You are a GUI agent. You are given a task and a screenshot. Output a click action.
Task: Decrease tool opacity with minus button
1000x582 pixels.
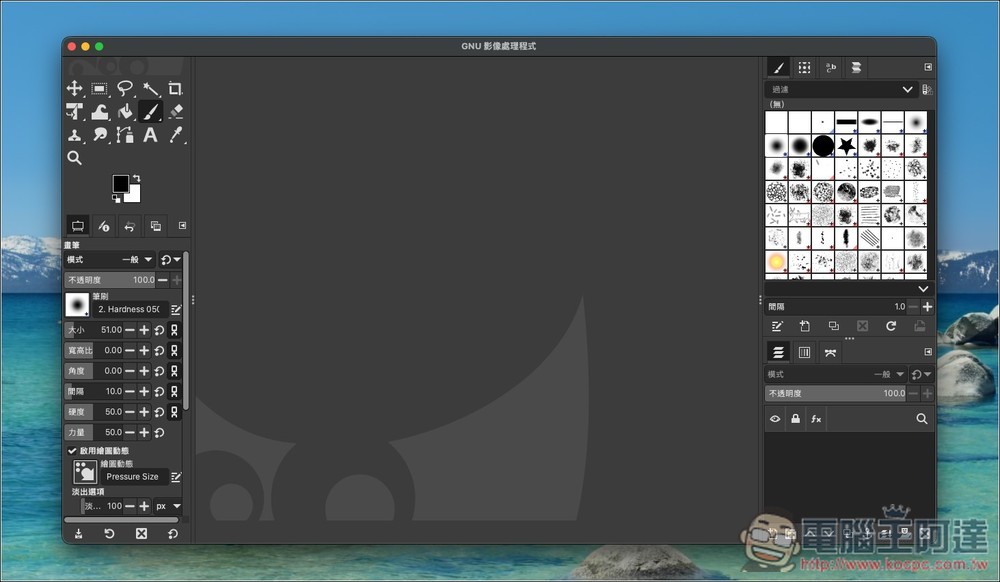[163, 280]
